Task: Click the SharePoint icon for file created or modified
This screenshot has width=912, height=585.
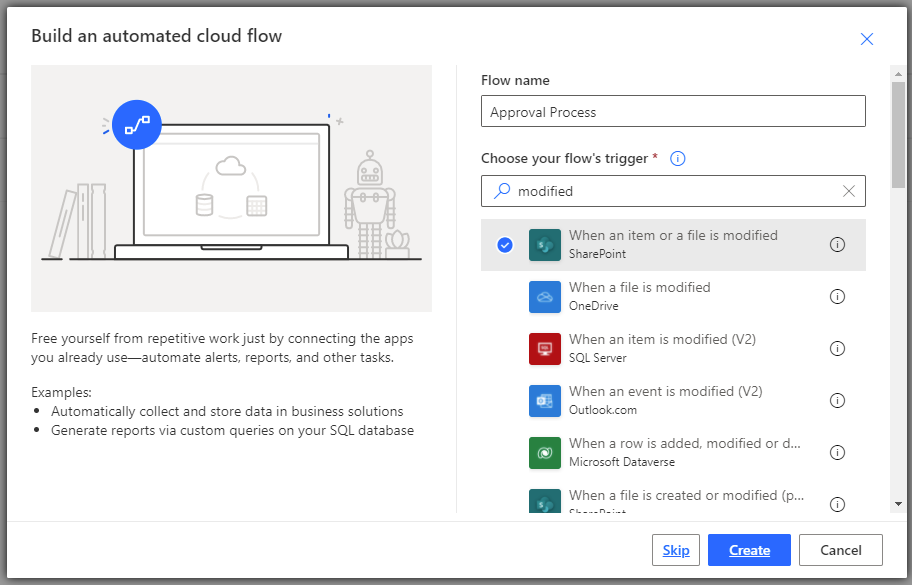Action: 544,501
